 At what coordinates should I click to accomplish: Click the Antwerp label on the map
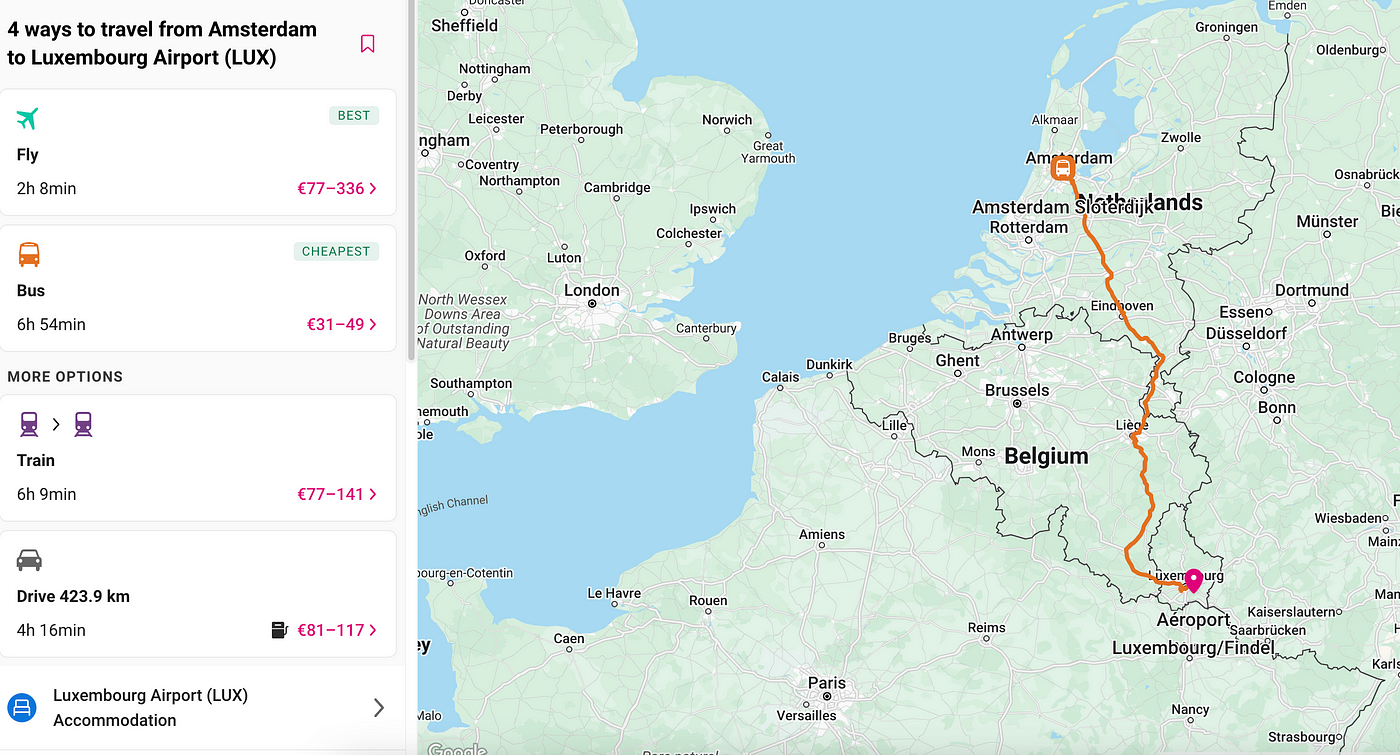1021,335
